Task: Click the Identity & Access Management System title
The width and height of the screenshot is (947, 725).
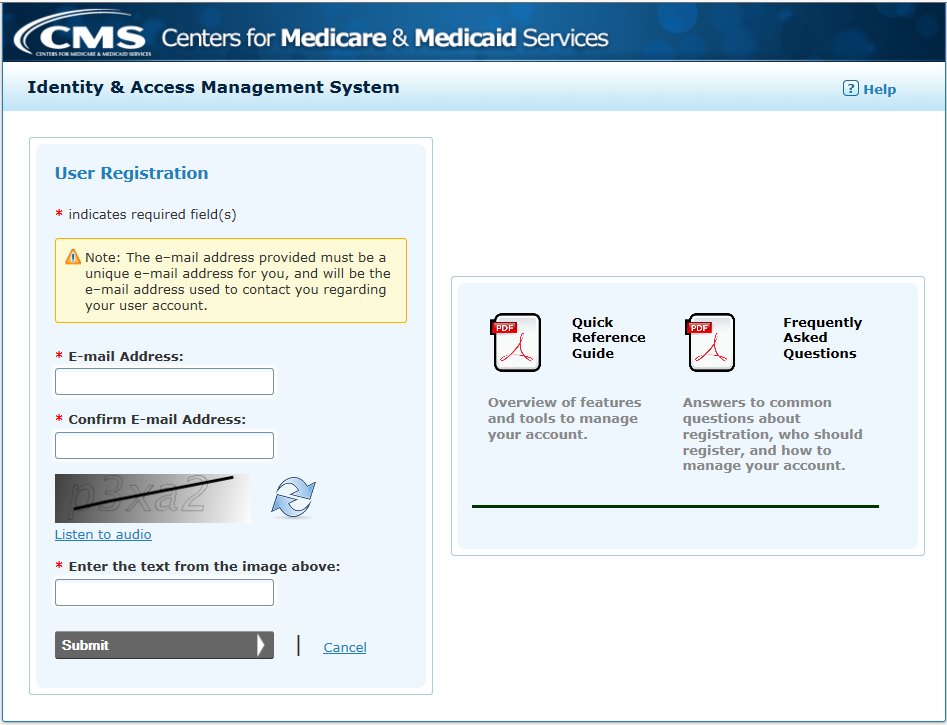Action: coord(213,88)
